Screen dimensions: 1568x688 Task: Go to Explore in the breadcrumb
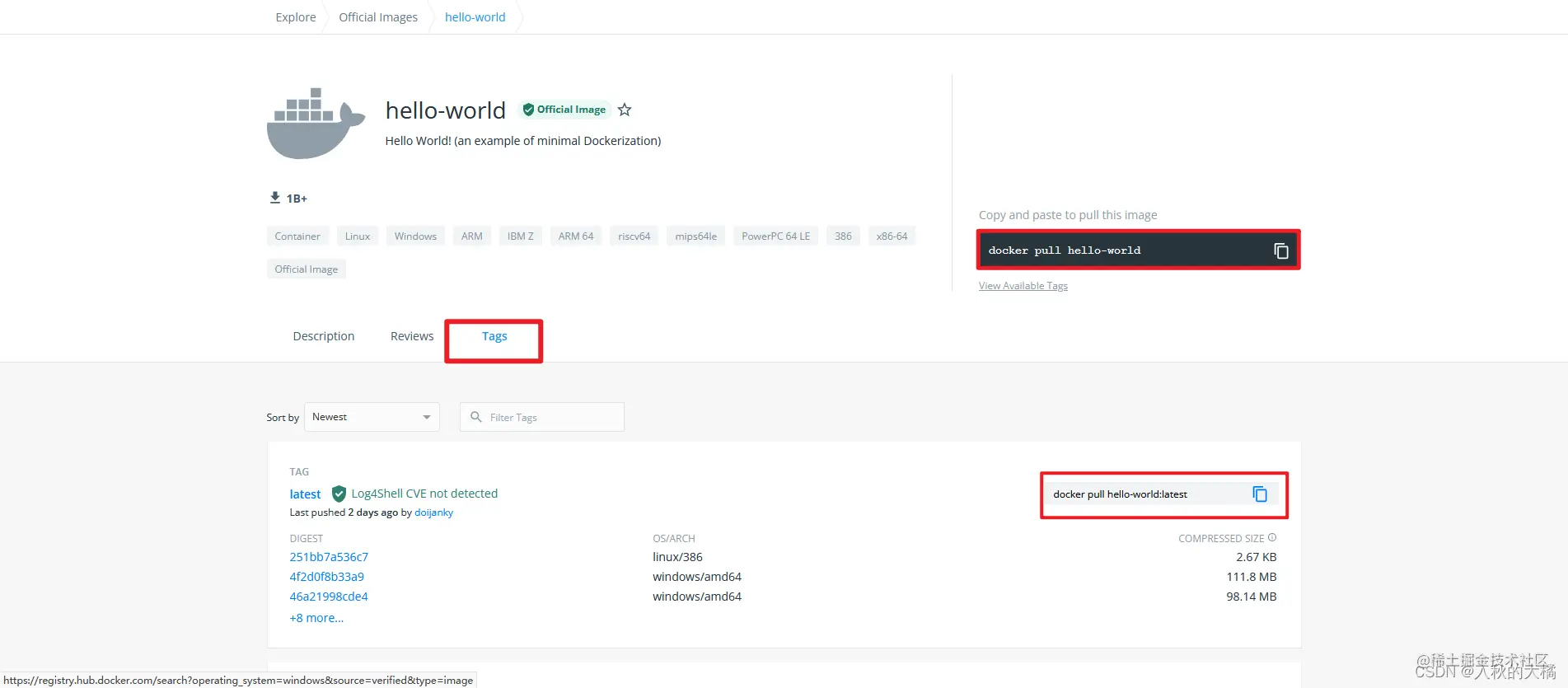coord(296,17)
